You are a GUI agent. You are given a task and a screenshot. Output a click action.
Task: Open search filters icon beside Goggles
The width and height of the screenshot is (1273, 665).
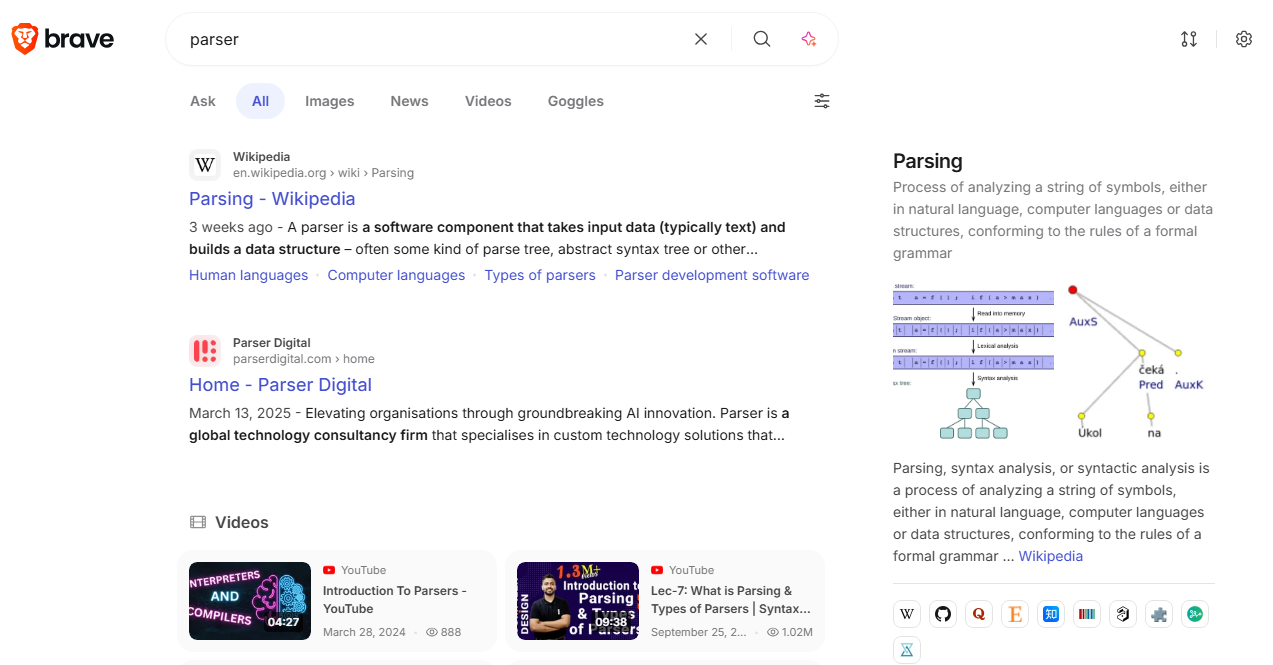822,101
